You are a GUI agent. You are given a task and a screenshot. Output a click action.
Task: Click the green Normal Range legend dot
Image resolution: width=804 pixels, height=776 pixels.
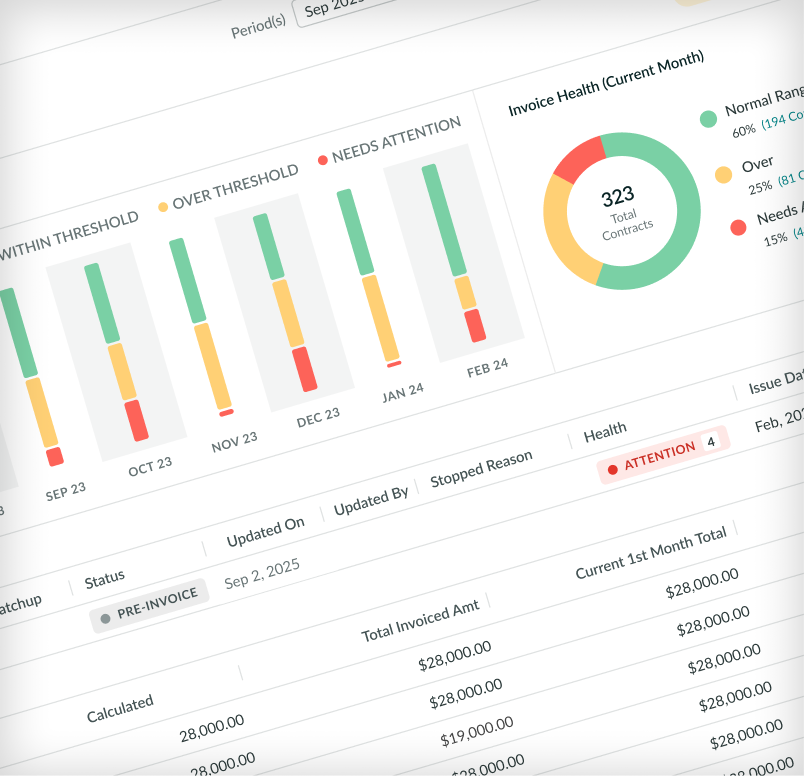[x=708, y=118]
